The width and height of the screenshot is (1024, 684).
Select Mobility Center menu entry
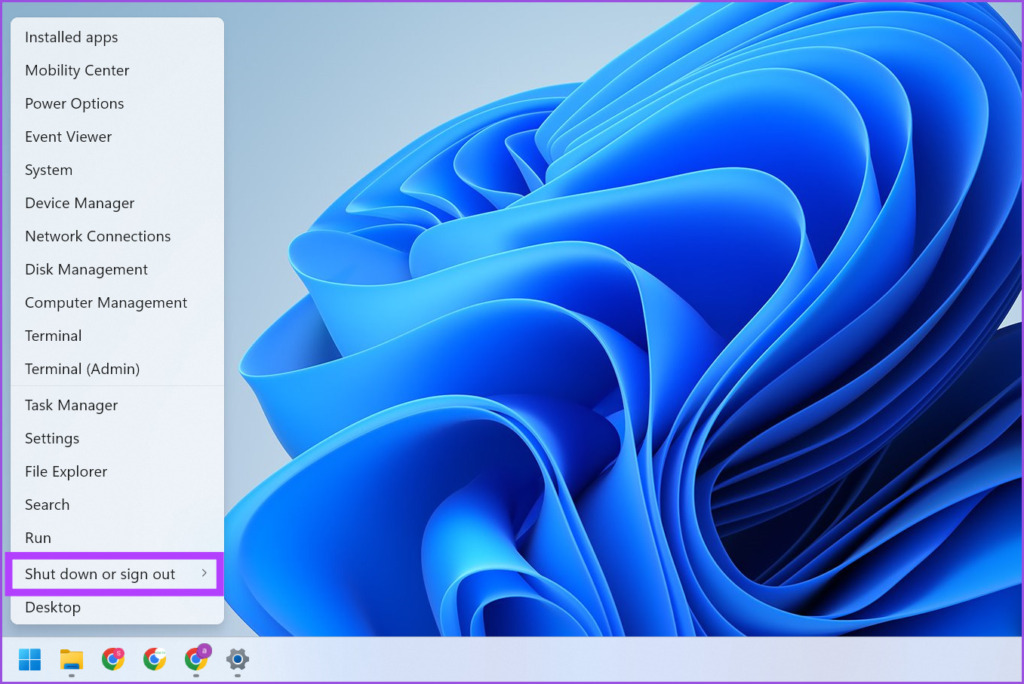(x=118, y=71)
